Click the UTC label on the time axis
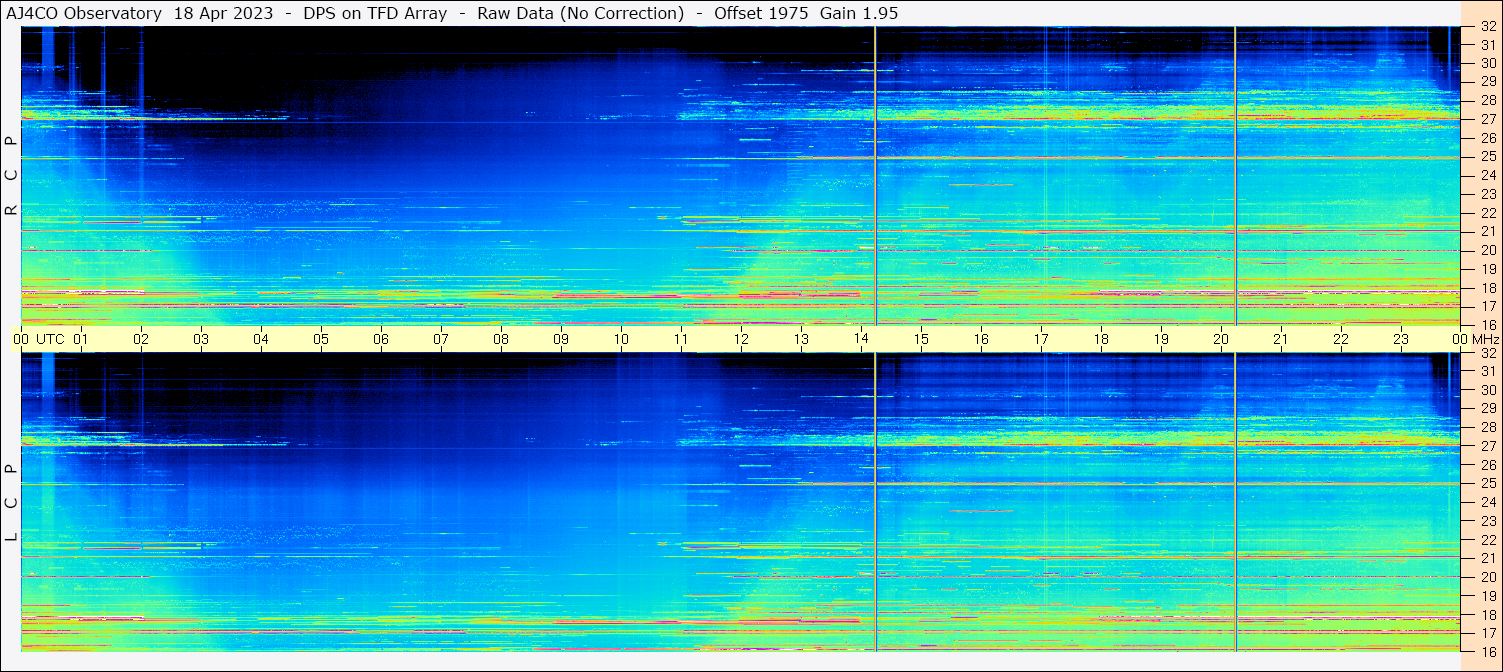This screenshot has height=672, width=1503. click(50, 339)
